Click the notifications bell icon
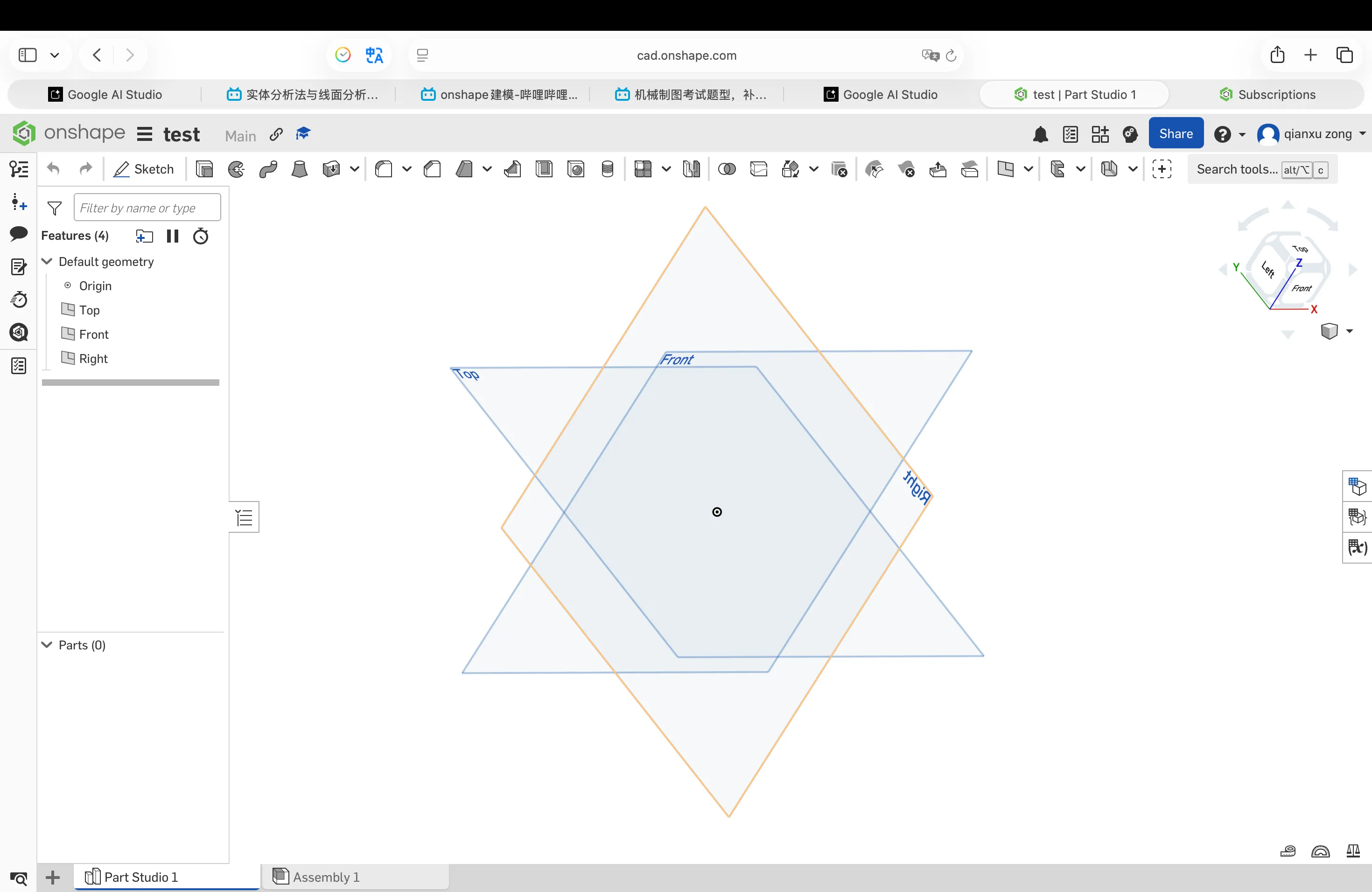Screen dimensions: 1372x892 tap(1040, 134)
